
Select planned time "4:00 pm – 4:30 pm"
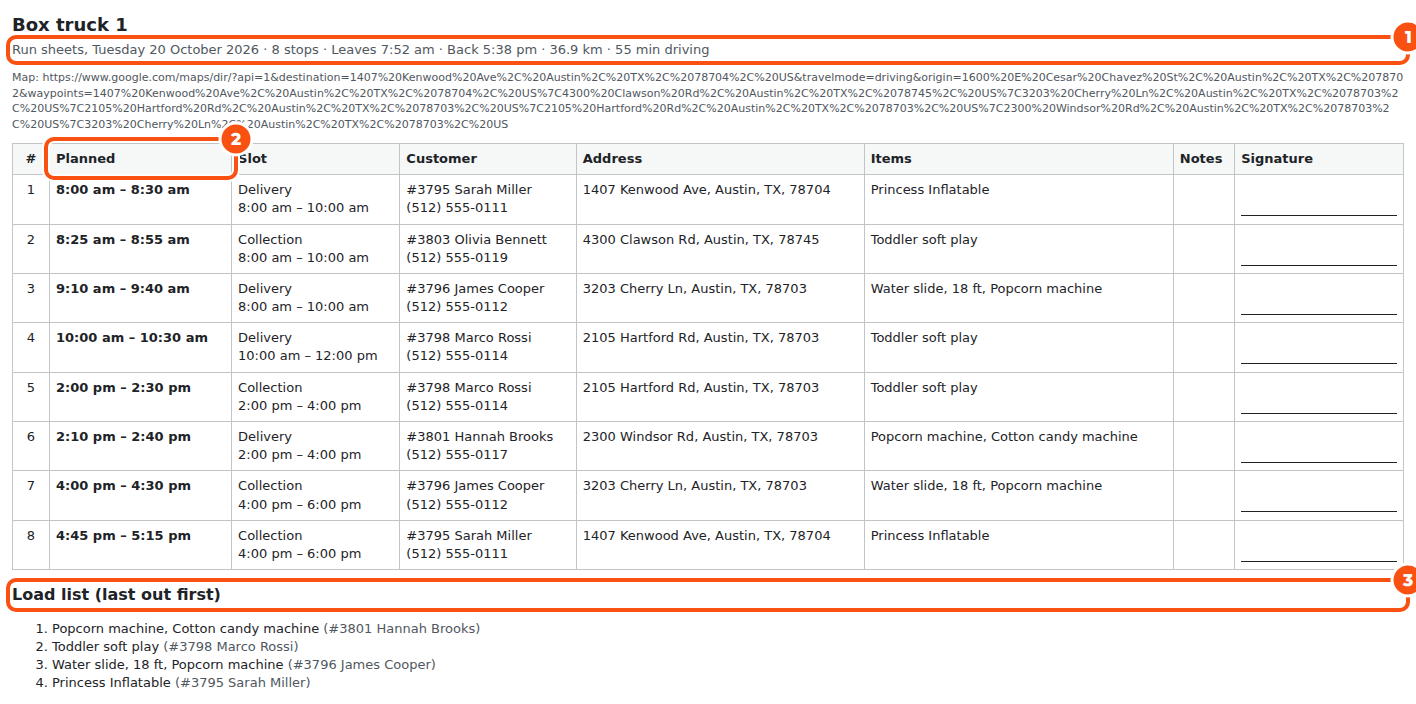(x=123, y=485)
